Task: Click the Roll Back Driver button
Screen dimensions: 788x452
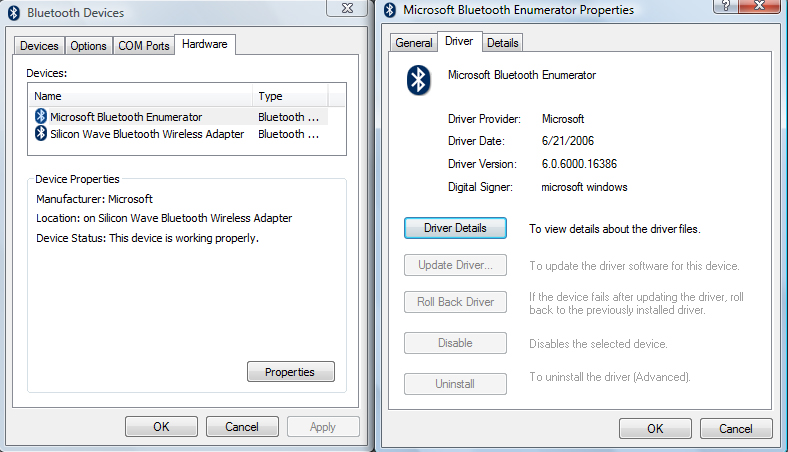Action: pyautogui.click(x=455, y=302)
